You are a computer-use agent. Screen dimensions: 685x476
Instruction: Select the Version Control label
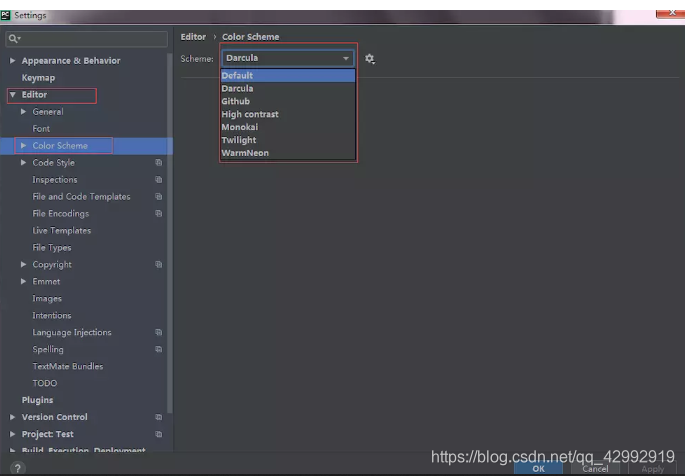(x=55, y=417)
